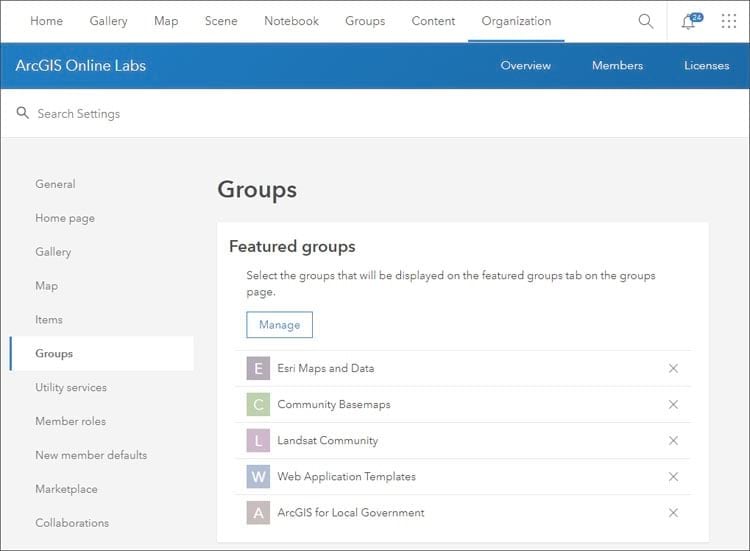This screenshot has height=551, width=750.
Task: Go to the Gallery page in top navigation
Action: click(x=108, y=21)
